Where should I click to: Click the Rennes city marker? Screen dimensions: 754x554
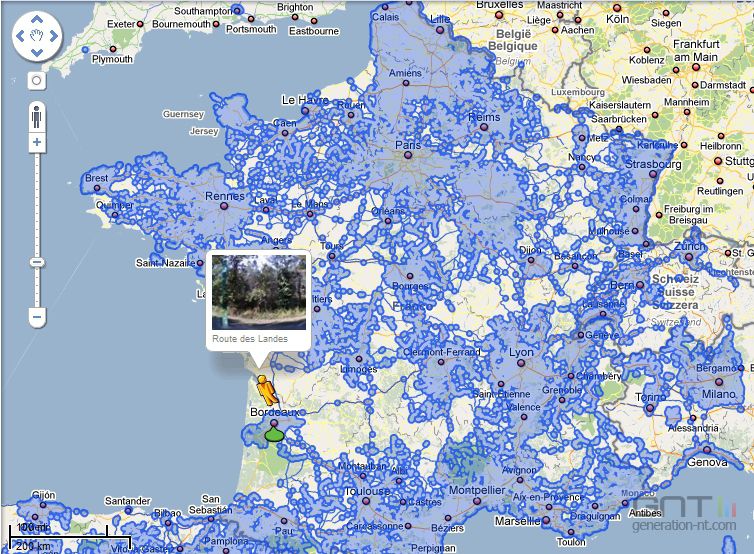pyautogui.click(x=224, y=206)
